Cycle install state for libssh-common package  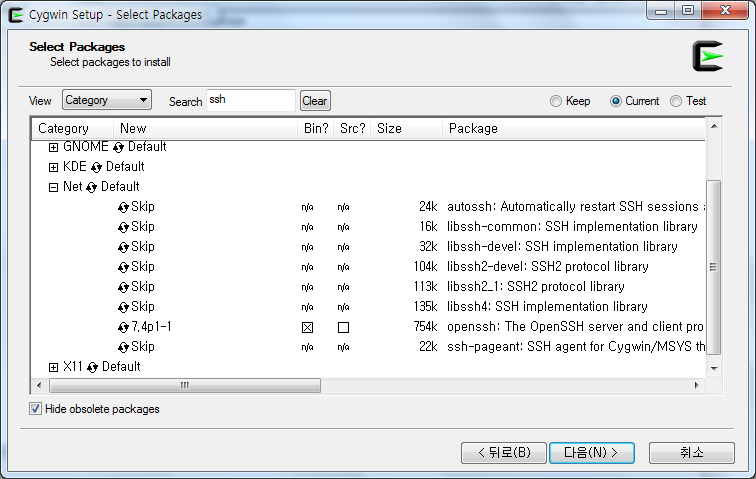(123, 227)
